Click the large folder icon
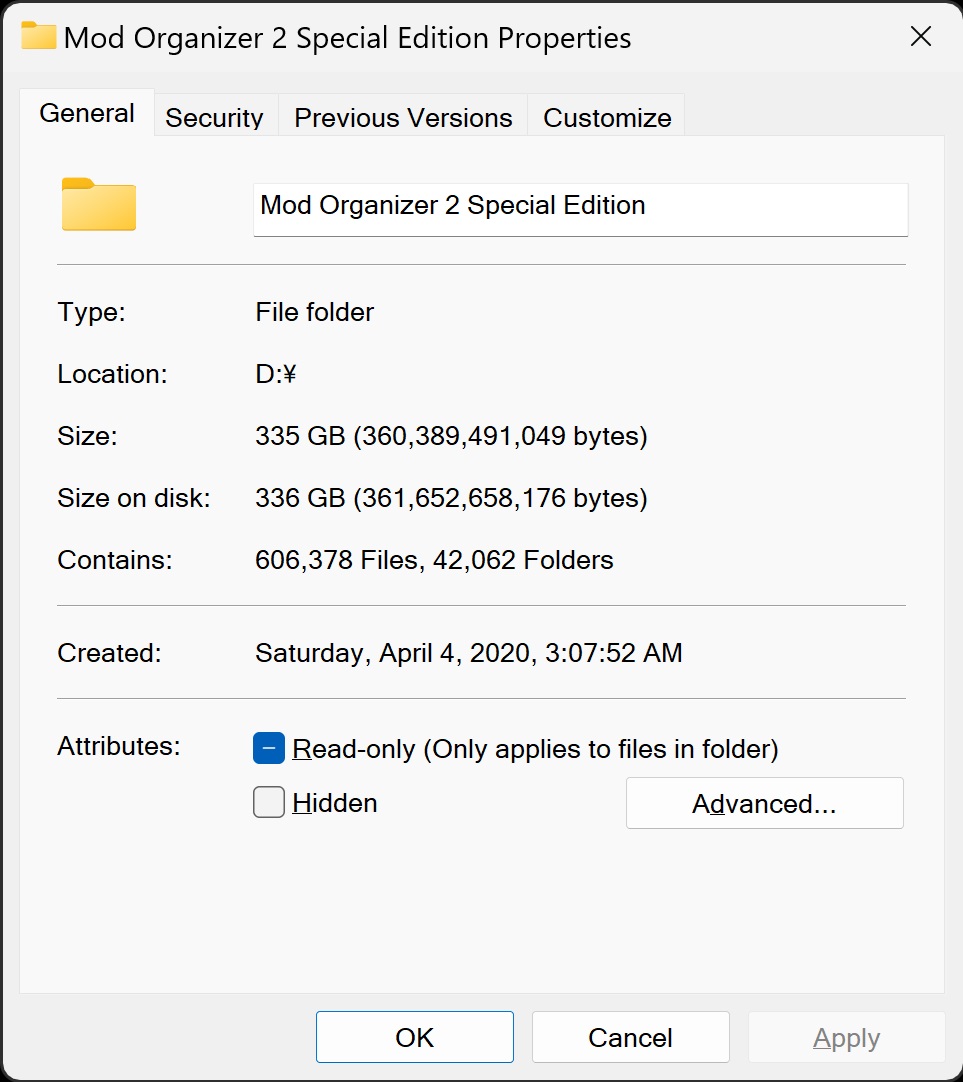This screenshot has height=1082, width=963. pos(99,204)
